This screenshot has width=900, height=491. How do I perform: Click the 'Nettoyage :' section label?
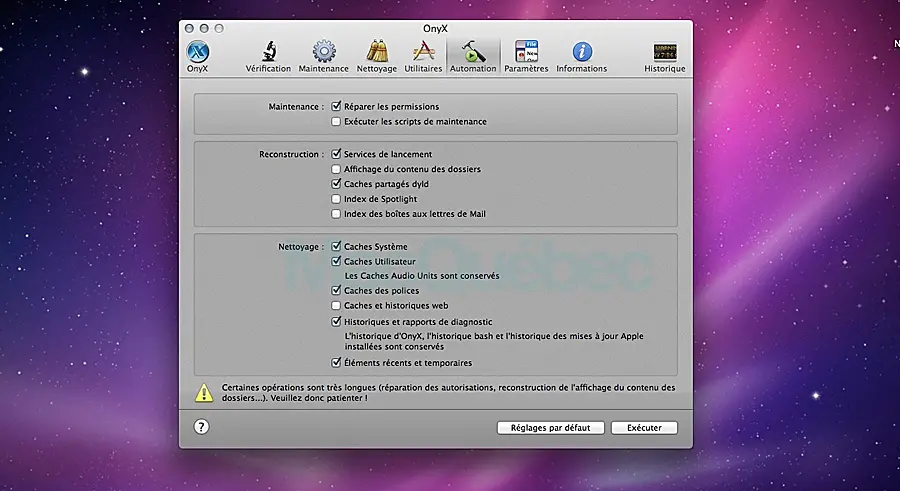[301, 247]
